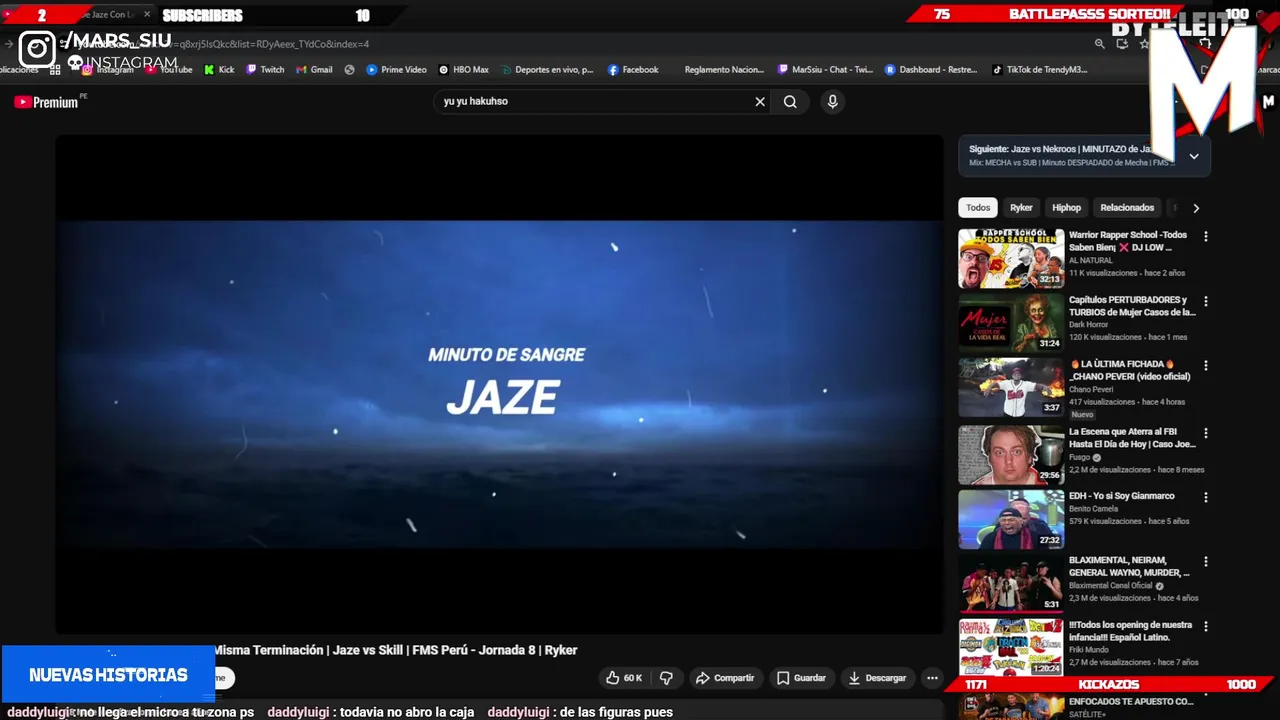Open browser zoom magnifier in address bar
This screenshot has height=720, width=1280.
pos(1100,44)
